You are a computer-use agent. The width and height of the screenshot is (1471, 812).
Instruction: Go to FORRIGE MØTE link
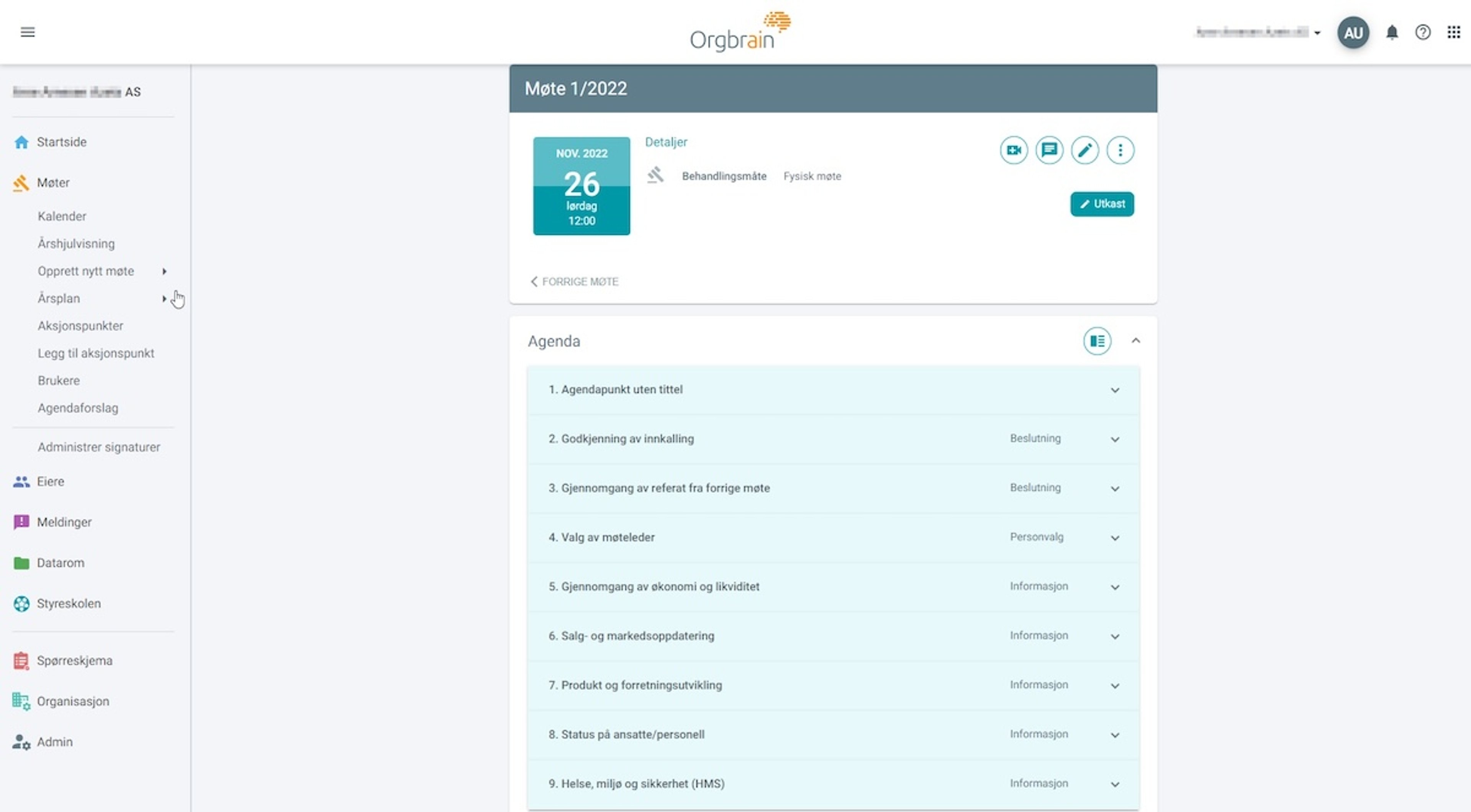[x=575, y=281]
